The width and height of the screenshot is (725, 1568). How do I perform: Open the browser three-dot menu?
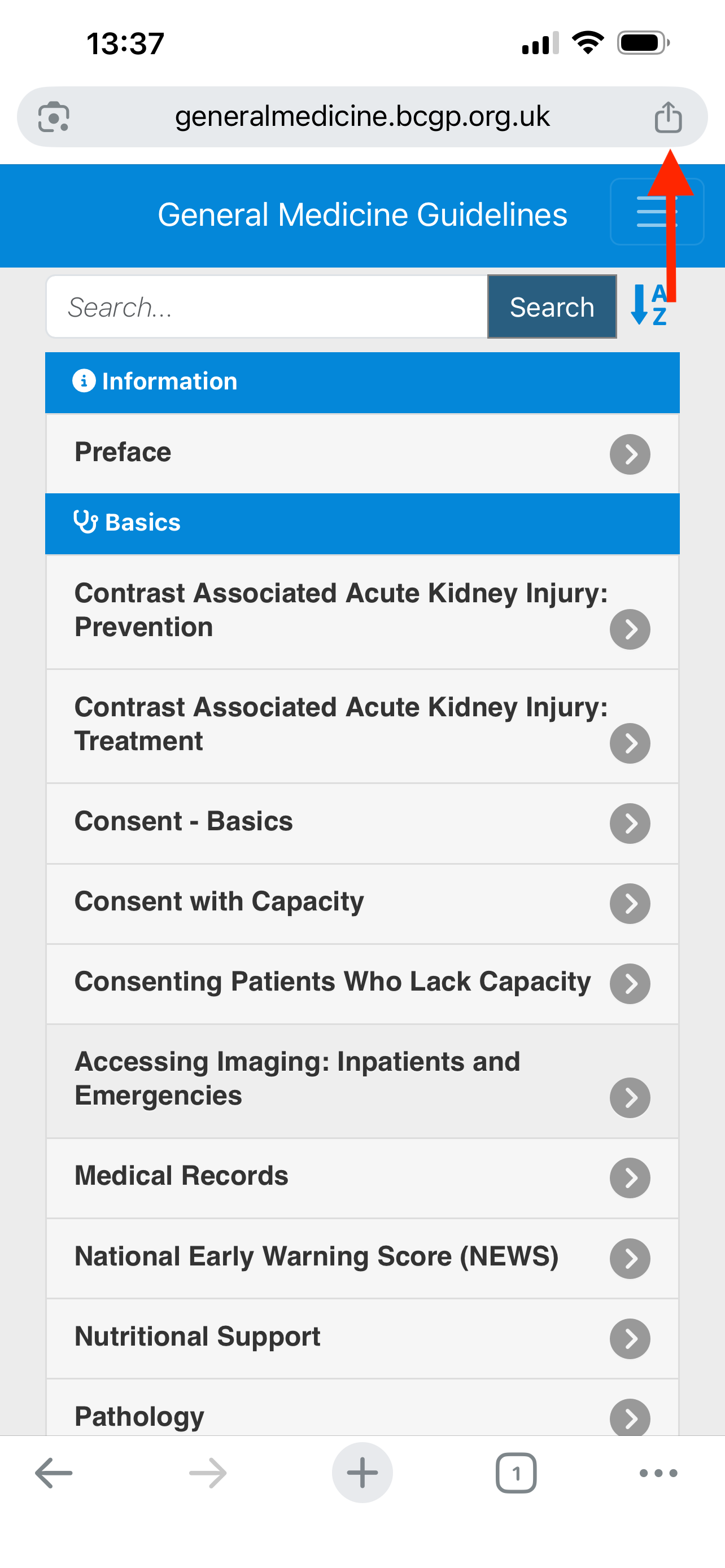coord(658,1473)
